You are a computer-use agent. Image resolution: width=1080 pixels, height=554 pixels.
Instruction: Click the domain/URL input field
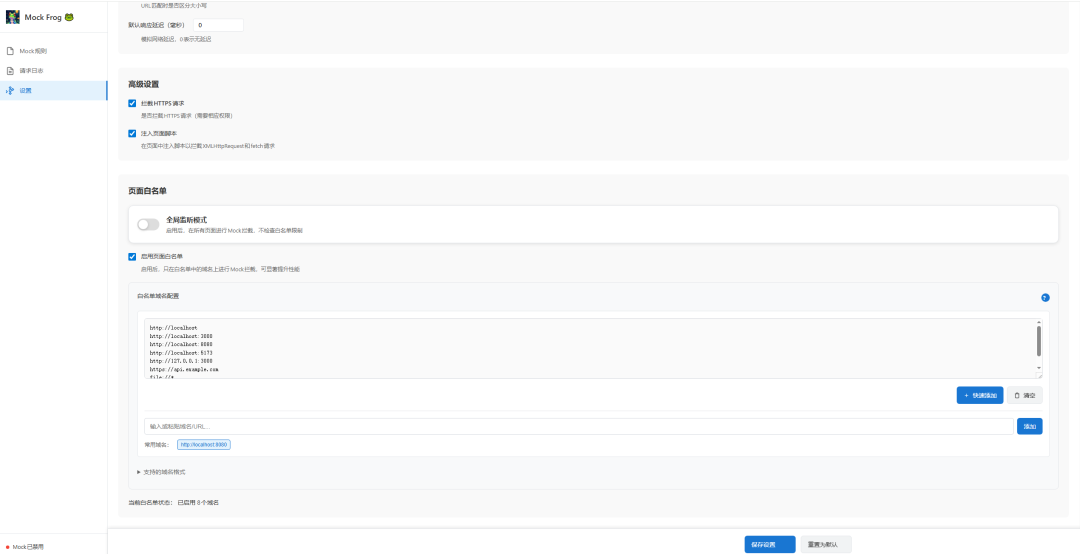(579, 427)
